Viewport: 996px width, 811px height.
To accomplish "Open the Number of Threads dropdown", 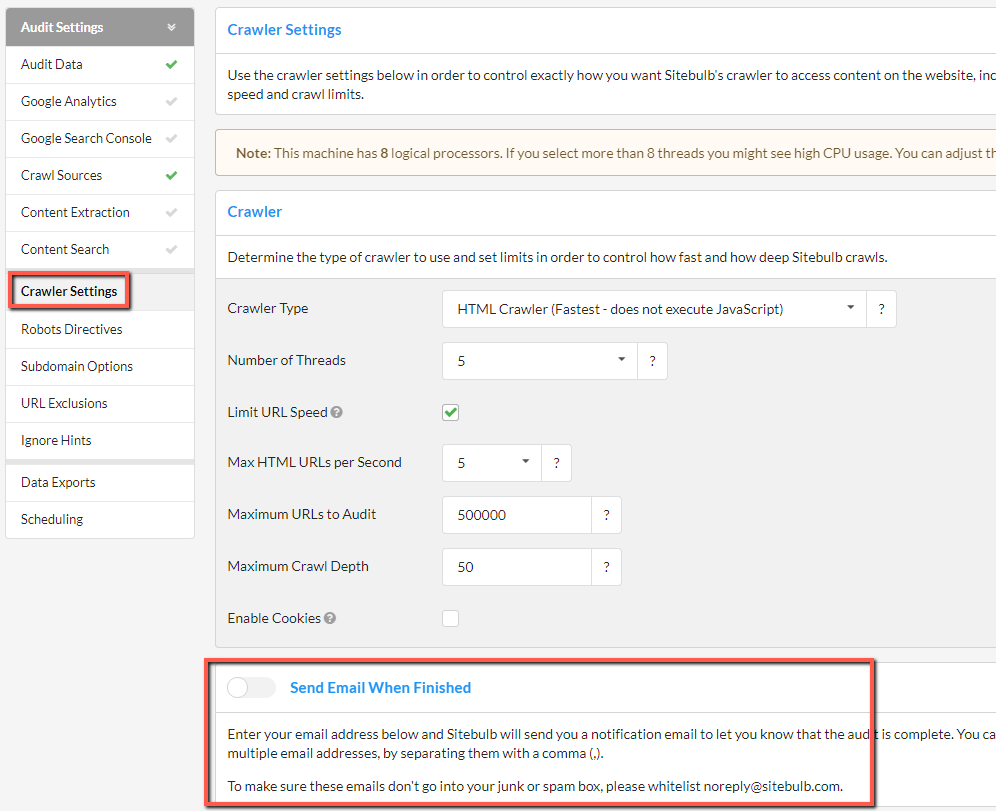I will click(539, 361).
